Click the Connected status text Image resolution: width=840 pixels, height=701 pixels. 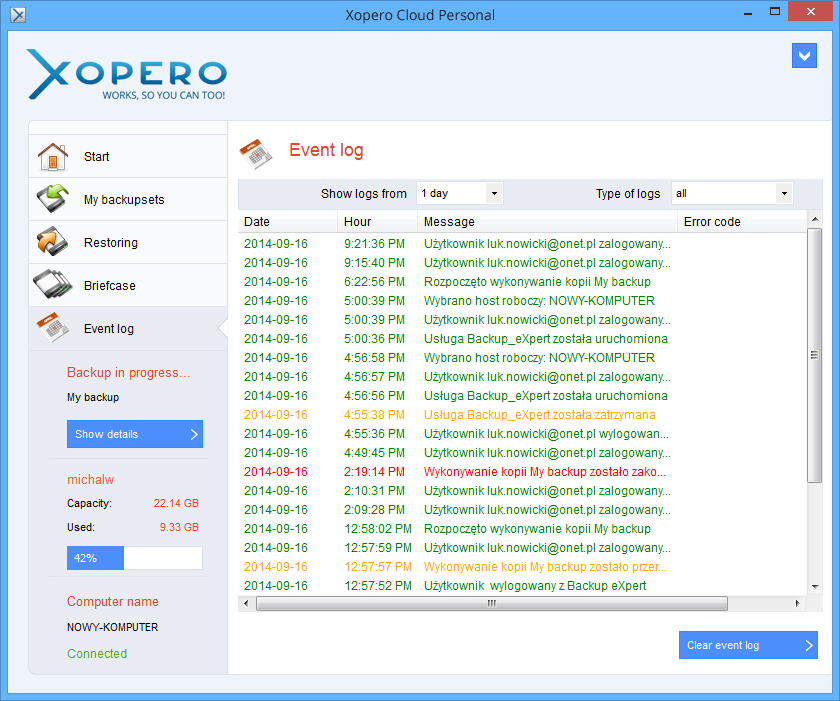click(97, 654)
